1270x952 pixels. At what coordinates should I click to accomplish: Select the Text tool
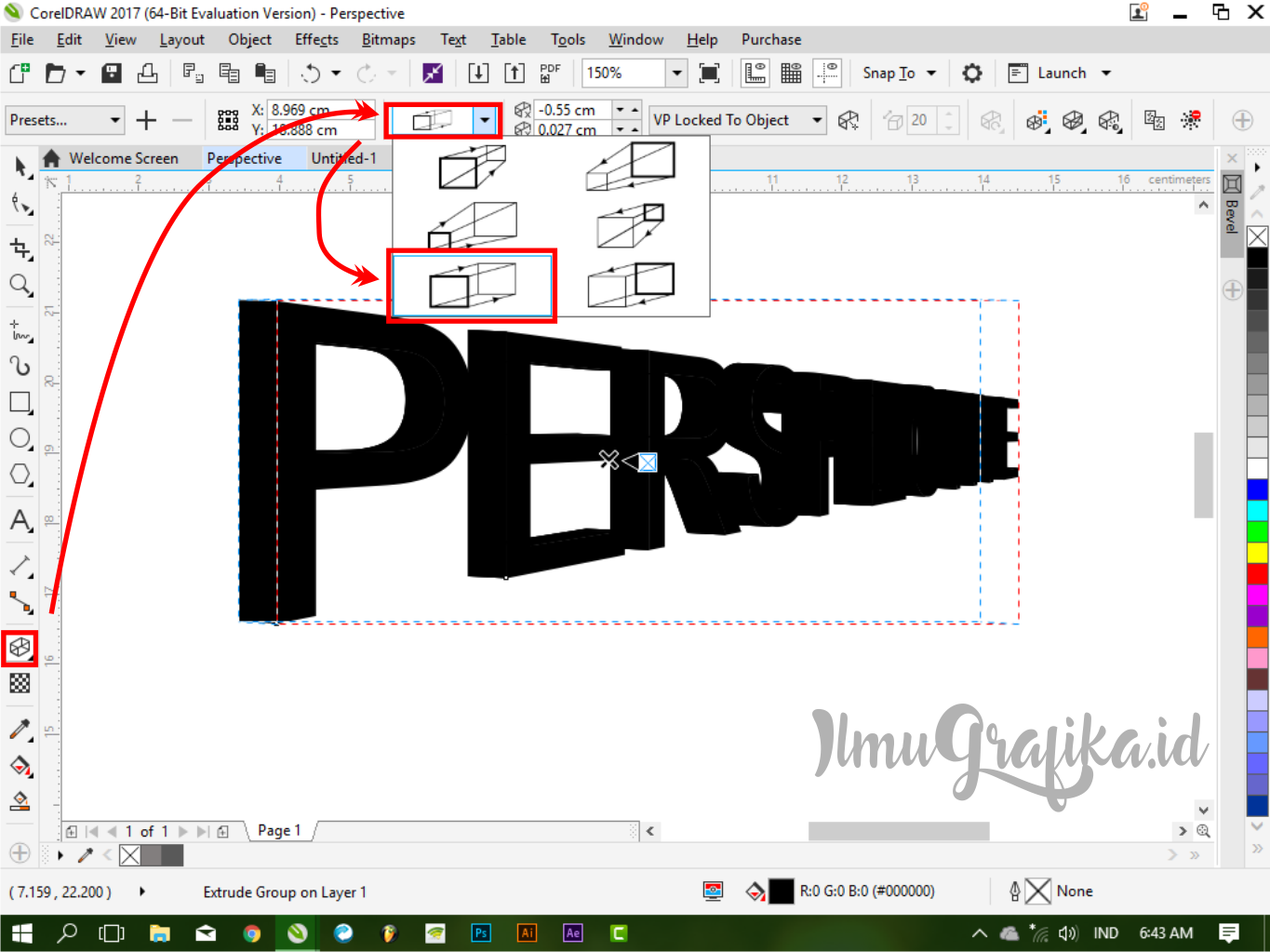point(20,521)
